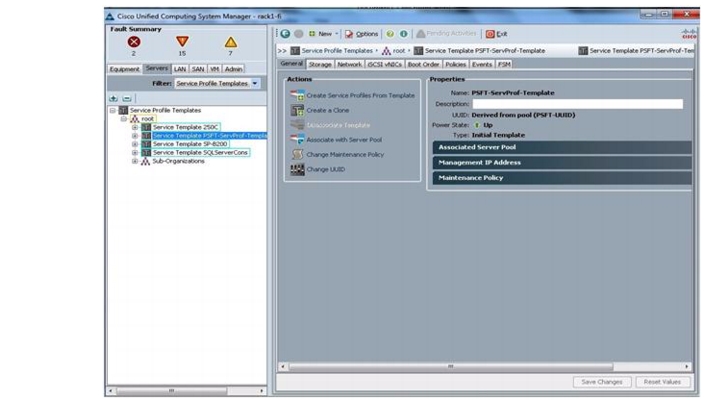Click the green help question icon
The height and width of the screenshot is (404, 704).
coord(390,34)
